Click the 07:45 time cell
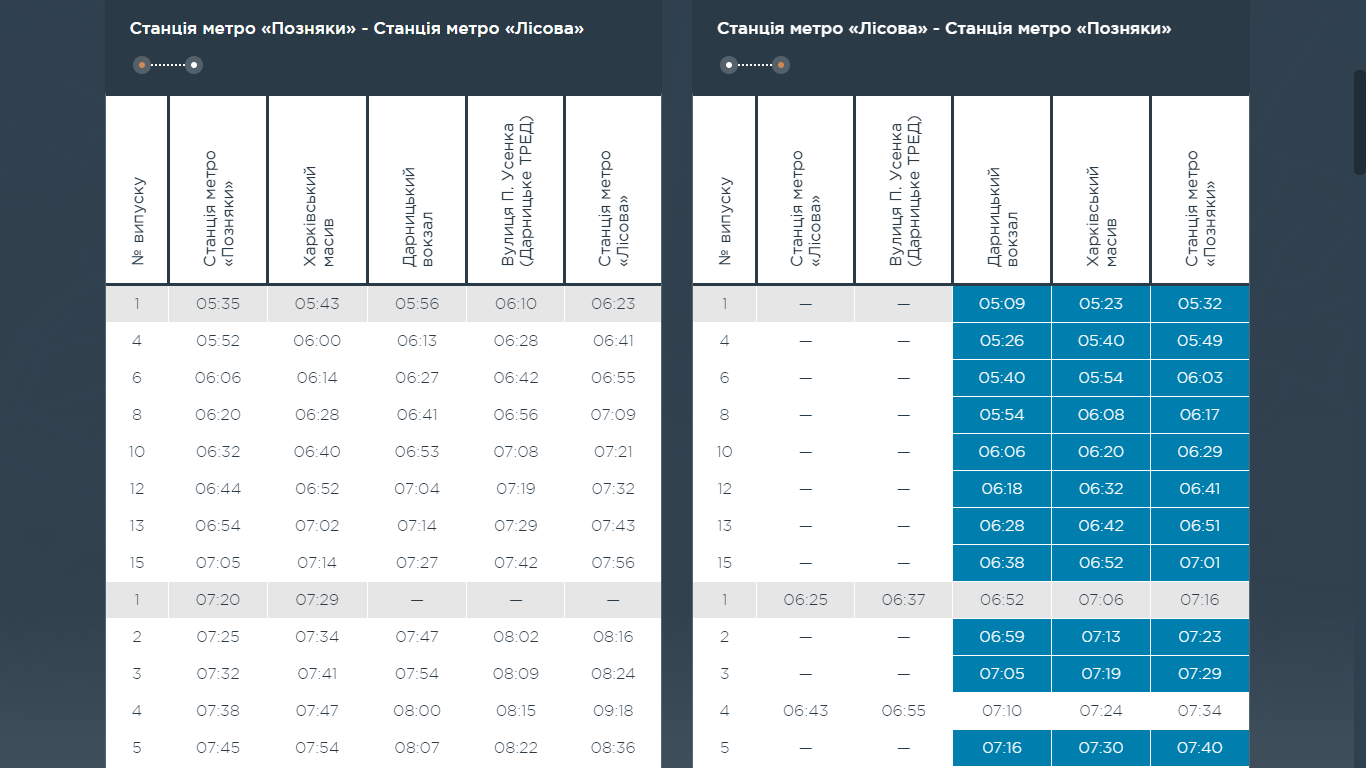 tap(218, 748)
